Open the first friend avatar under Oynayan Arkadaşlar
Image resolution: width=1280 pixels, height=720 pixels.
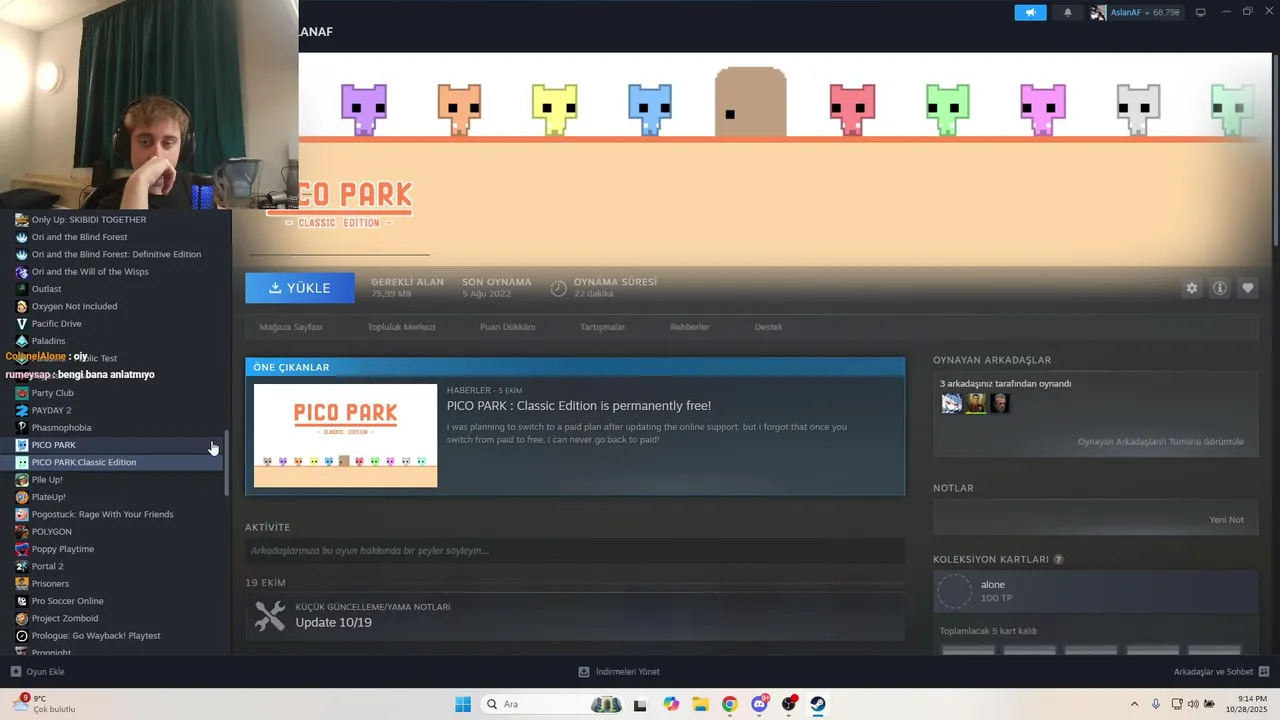click(952, 403)
